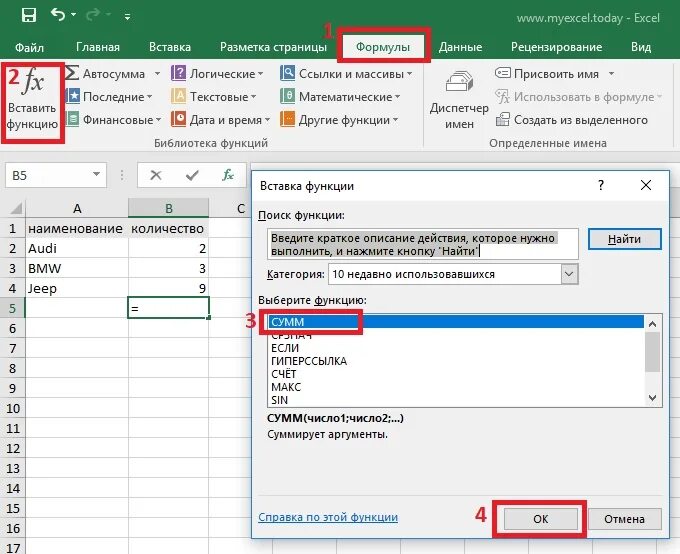Screen dimensions: 680x554
Task: Open the Диспетчер имен
Action: (459, 100)
